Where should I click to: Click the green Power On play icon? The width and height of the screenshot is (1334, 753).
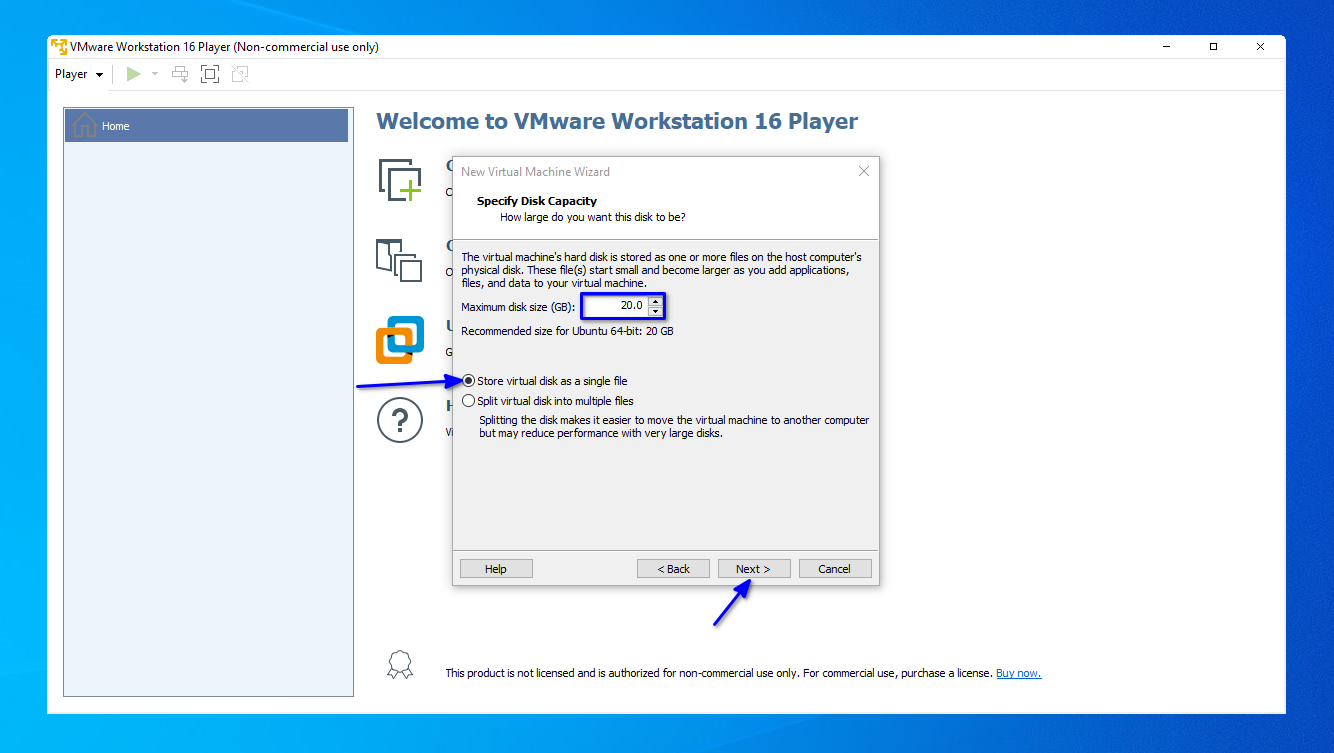pos(133,74)
